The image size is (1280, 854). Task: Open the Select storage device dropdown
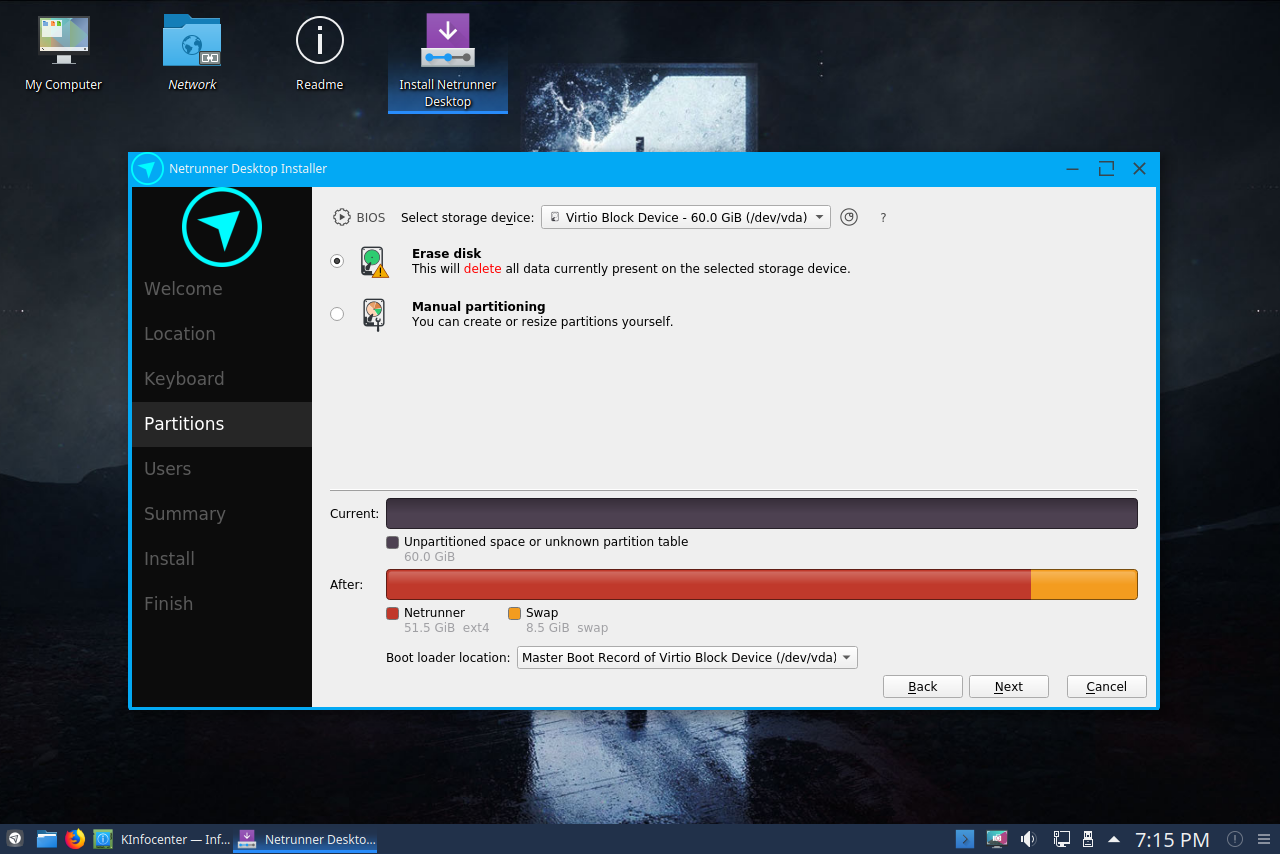686,217
